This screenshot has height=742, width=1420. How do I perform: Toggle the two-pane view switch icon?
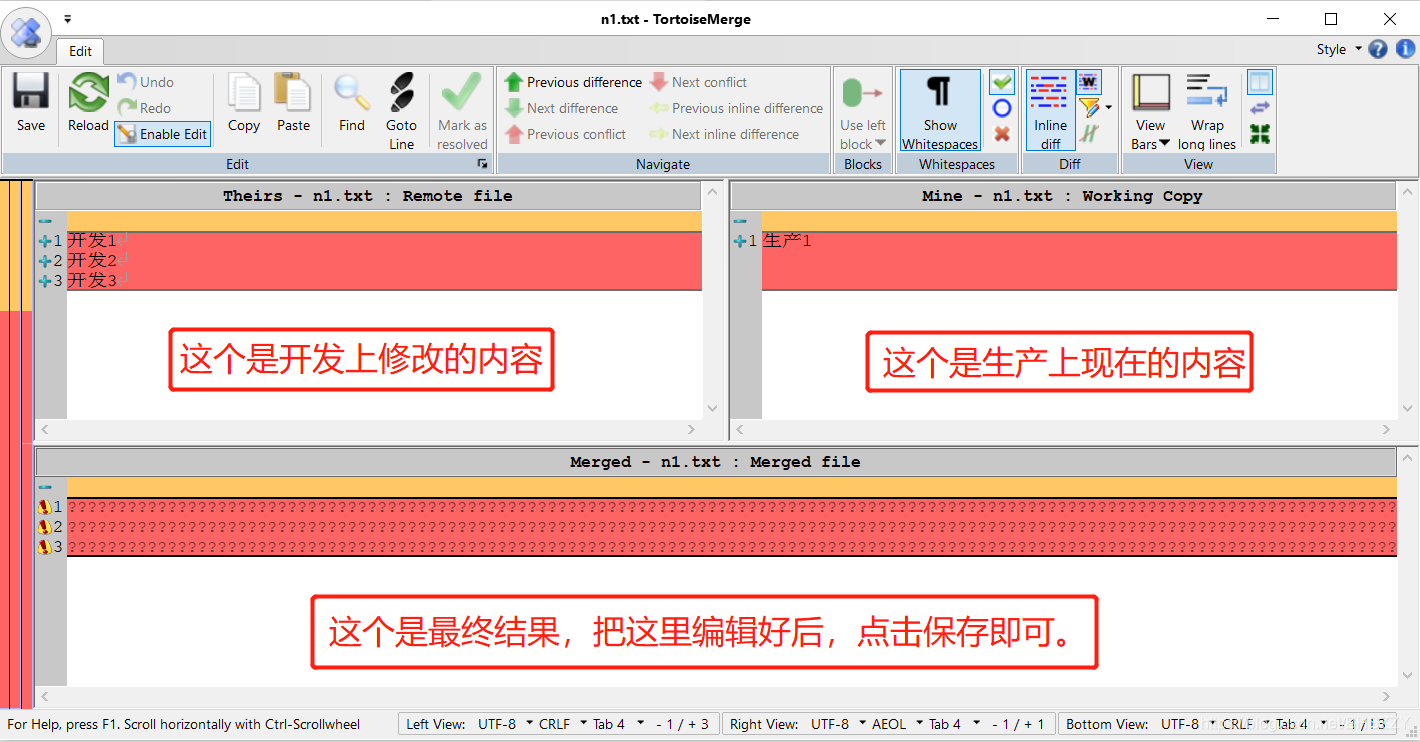[1260, 82]
